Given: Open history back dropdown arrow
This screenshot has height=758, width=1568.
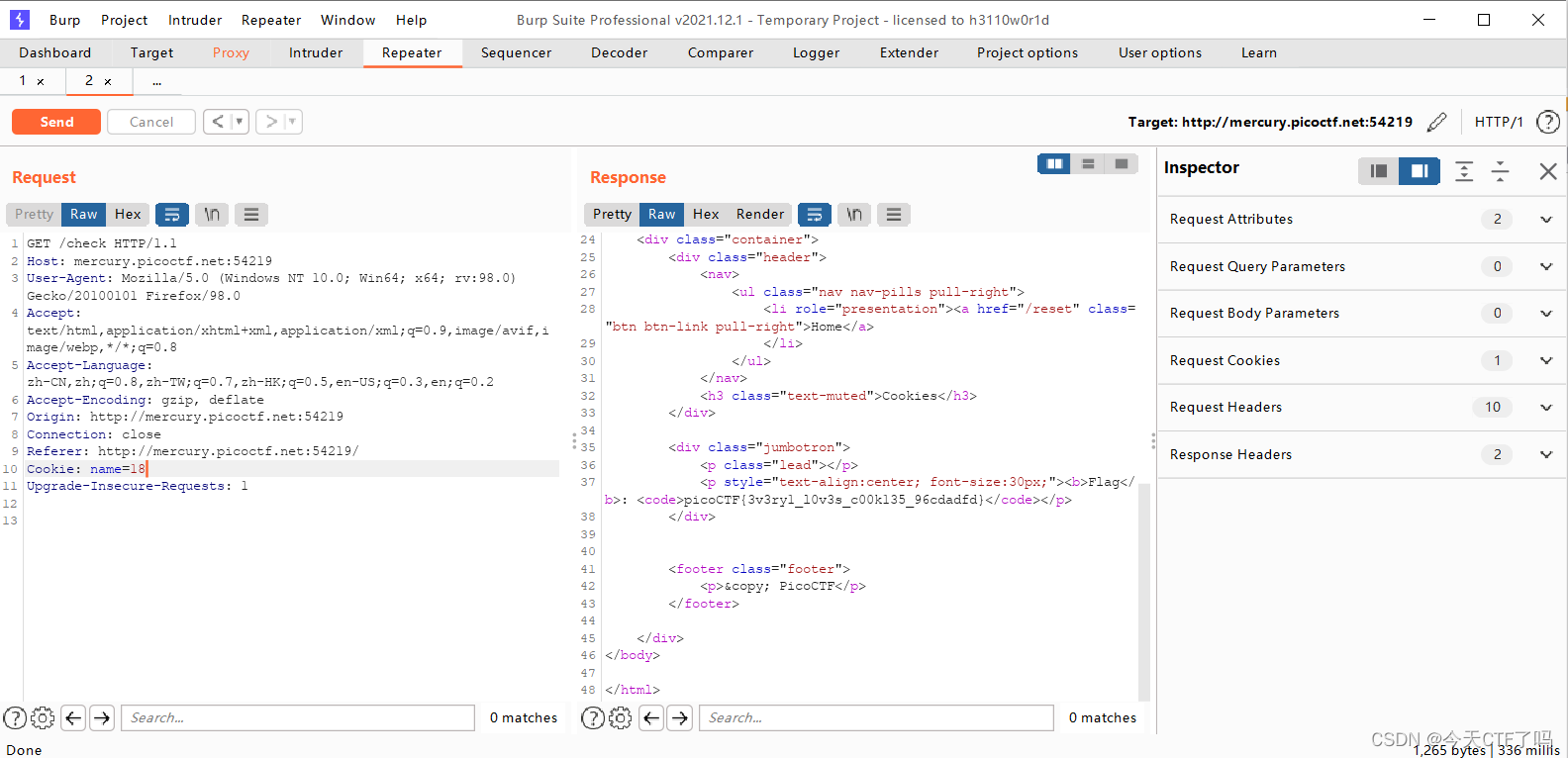Looking at the screenshot, I should pyautogui.click(x=239, y=122).
